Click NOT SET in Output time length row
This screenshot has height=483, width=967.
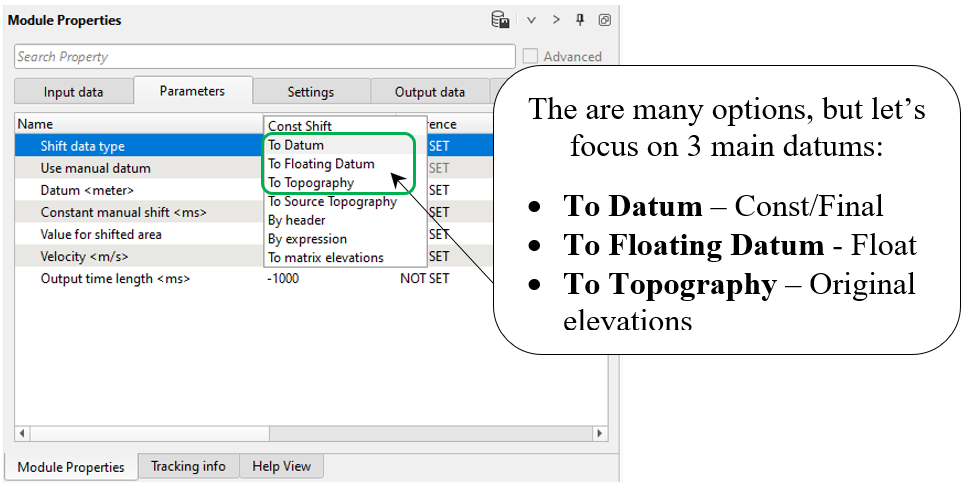point(425,278)
